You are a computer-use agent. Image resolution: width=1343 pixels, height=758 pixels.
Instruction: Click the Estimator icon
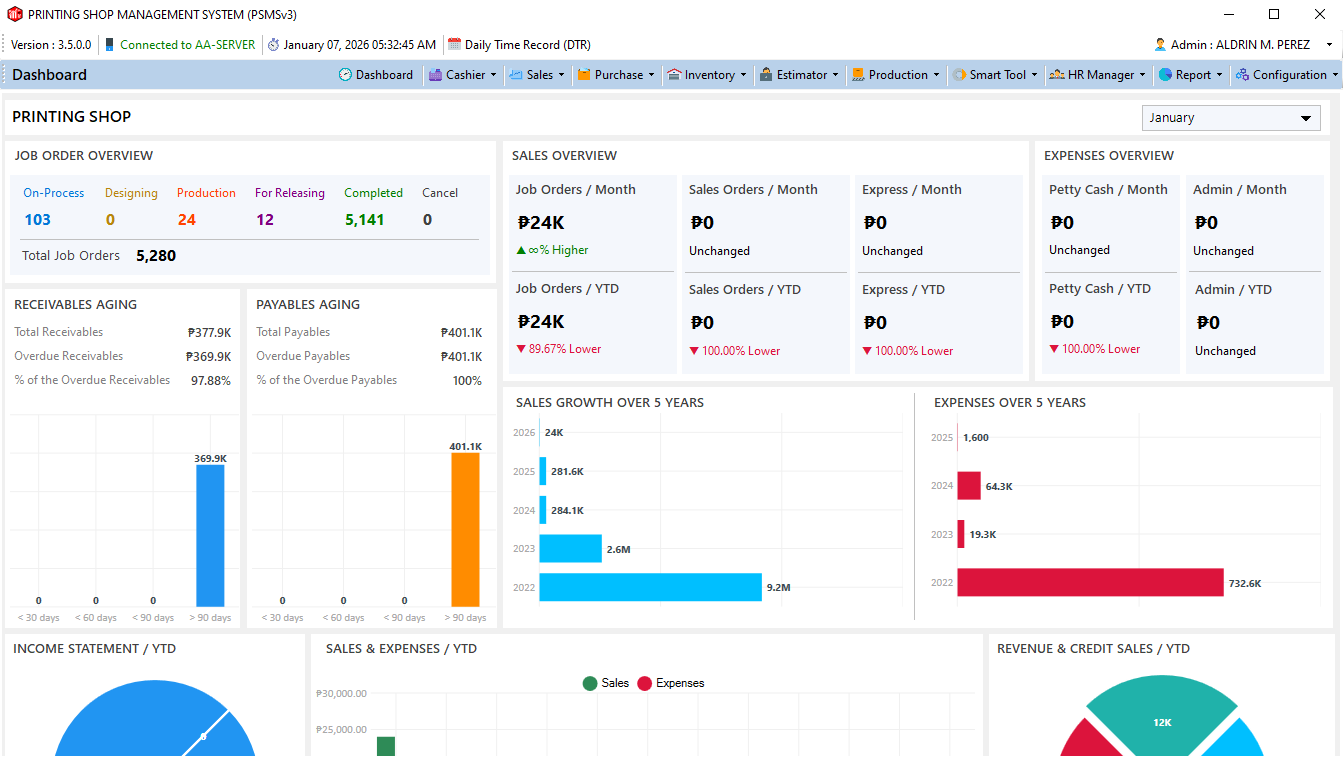(766, 75)
